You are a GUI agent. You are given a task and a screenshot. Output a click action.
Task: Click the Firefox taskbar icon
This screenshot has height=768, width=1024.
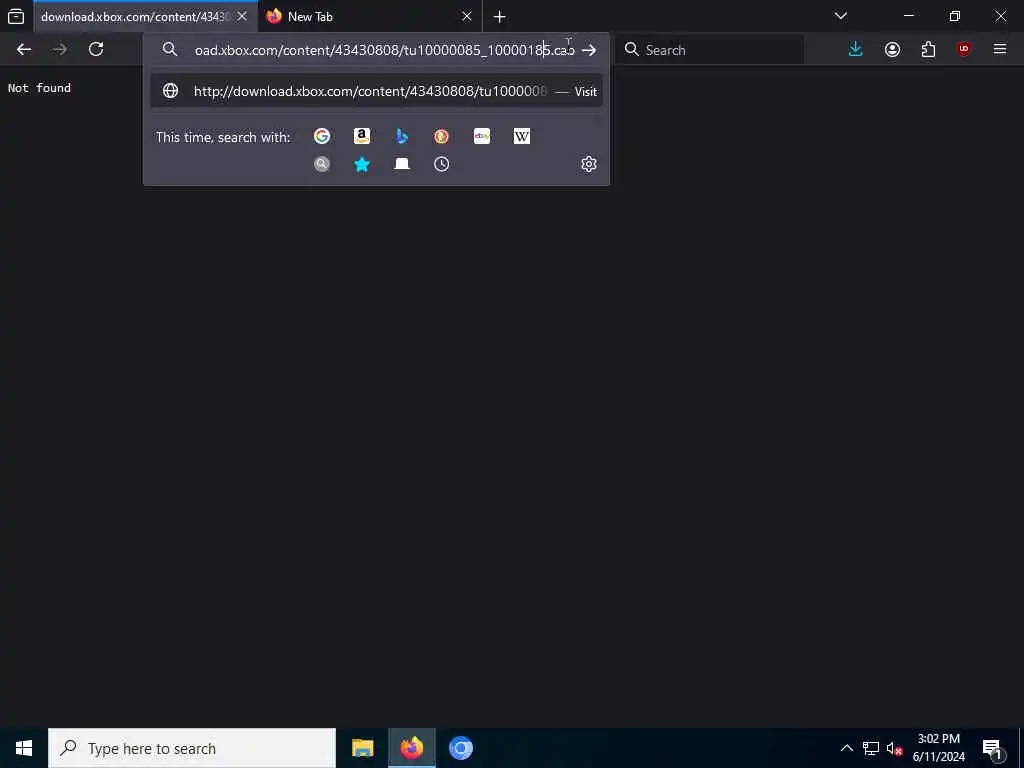click(411, 748)
